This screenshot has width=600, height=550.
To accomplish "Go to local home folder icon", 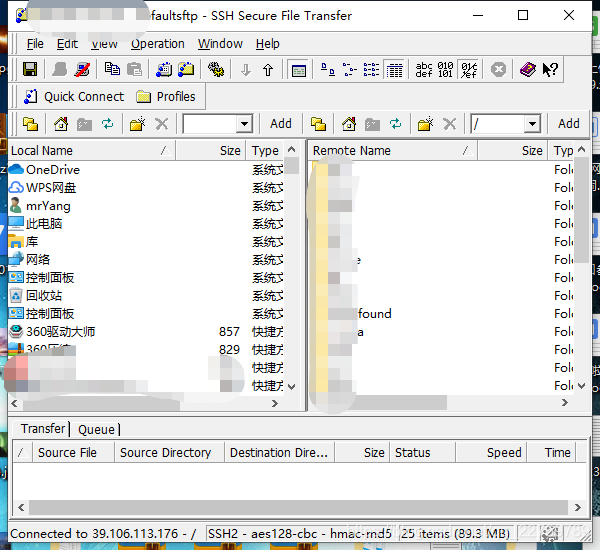I will click(x=61, y=124).
